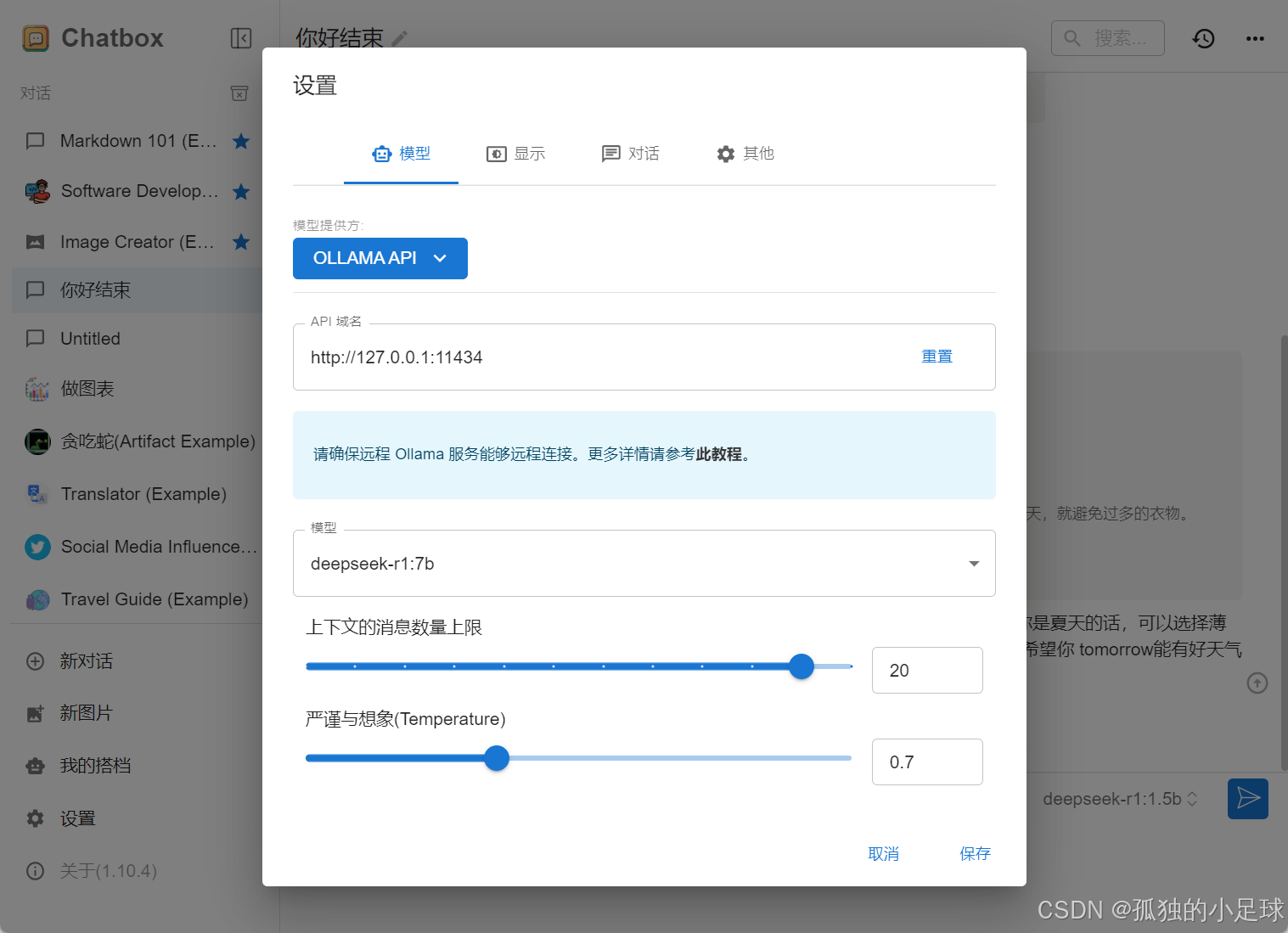Click the scroll-to-top arrow icon in chat
Viewport: 1288px width, 933px height.
click(x=1257, y=683)
